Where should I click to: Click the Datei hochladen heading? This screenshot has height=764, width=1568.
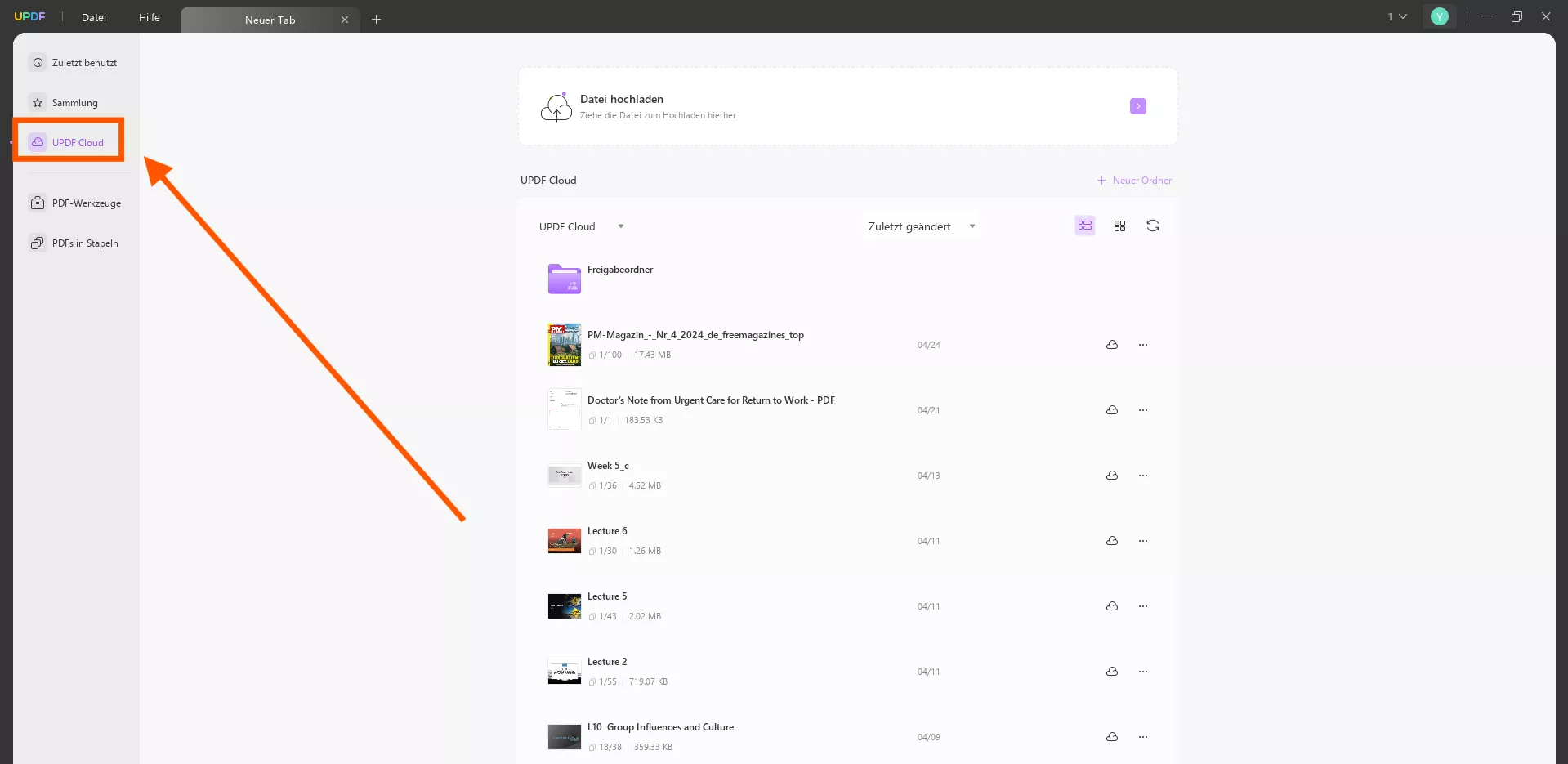622,99
